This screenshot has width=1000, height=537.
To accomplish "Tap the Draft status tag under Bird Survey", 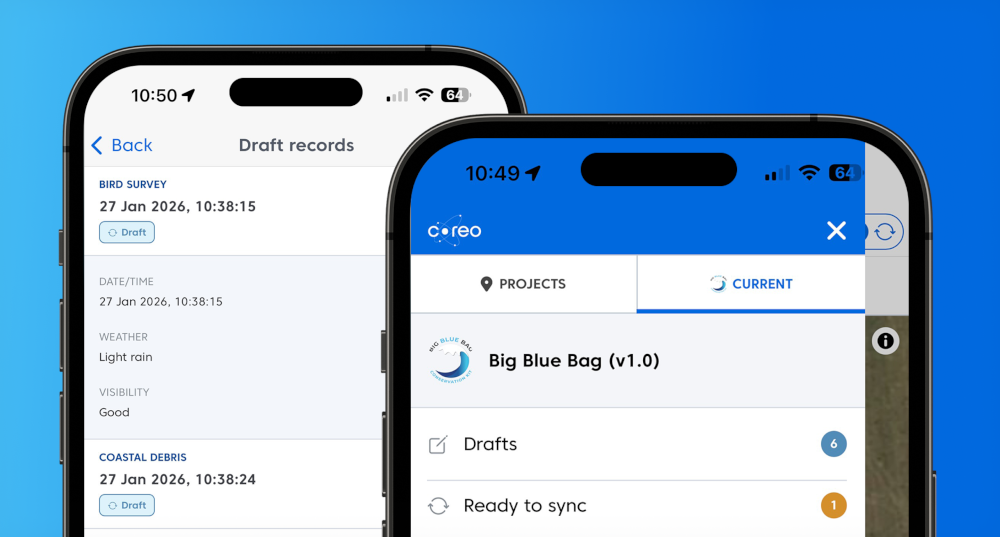I will point(127,232).
